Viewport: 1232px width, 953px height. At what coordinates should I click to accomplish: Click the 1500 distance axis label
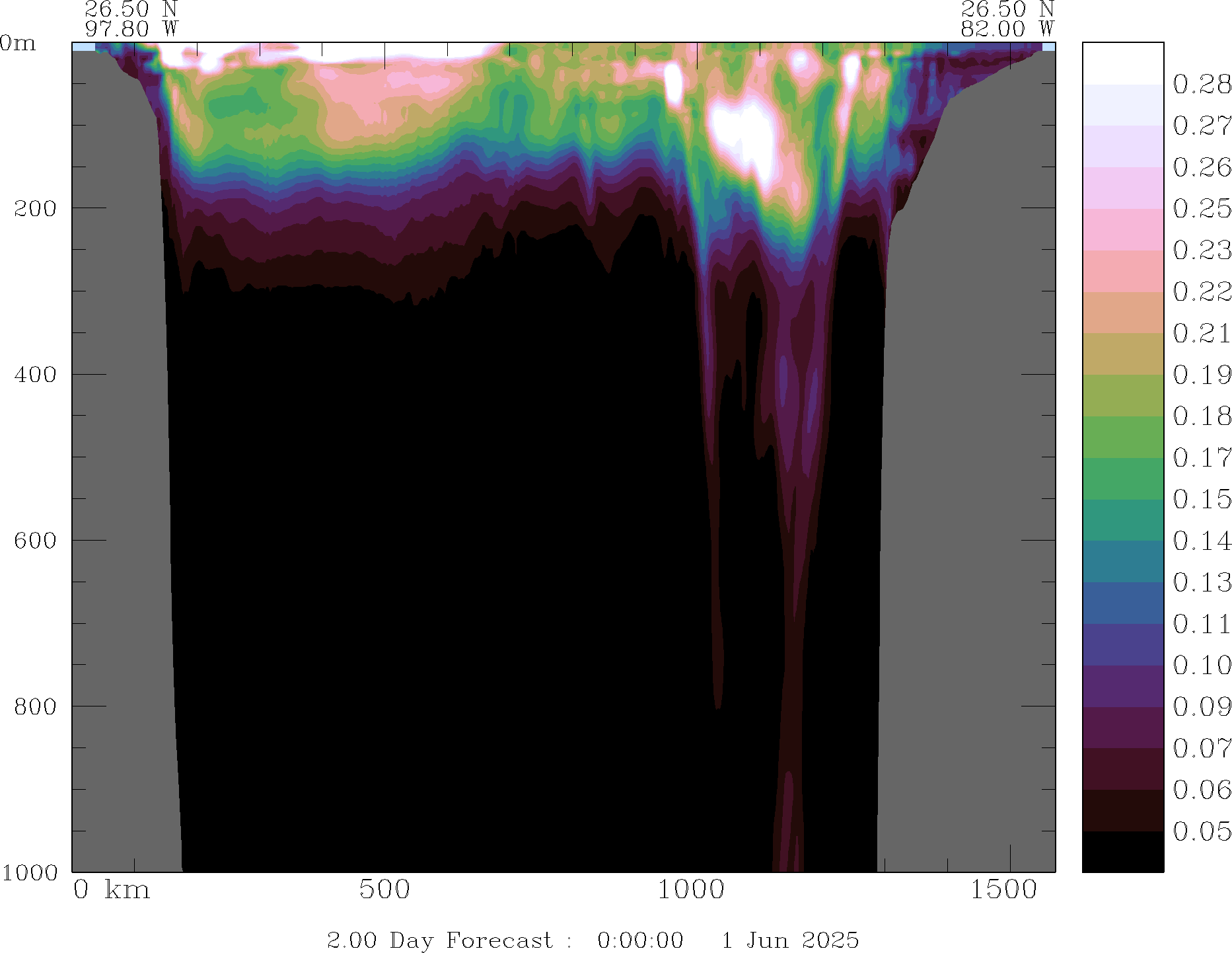click(x=1003, y=890)
